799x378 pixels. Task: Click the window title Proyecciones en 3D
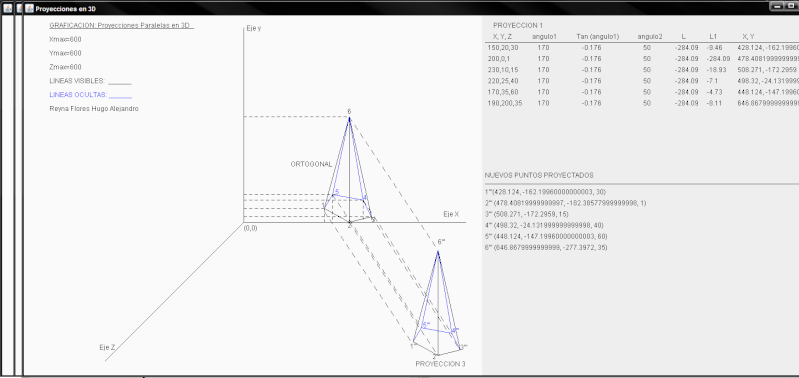point(65,9)
